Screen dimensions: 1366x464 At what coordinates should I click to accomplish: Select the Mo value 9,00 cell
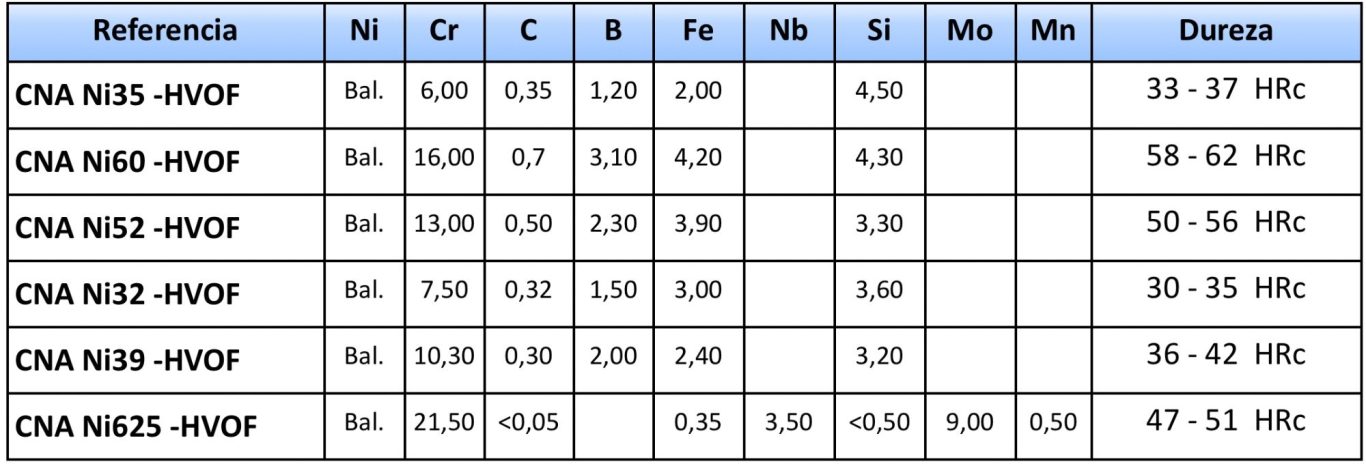click(968, 426)
